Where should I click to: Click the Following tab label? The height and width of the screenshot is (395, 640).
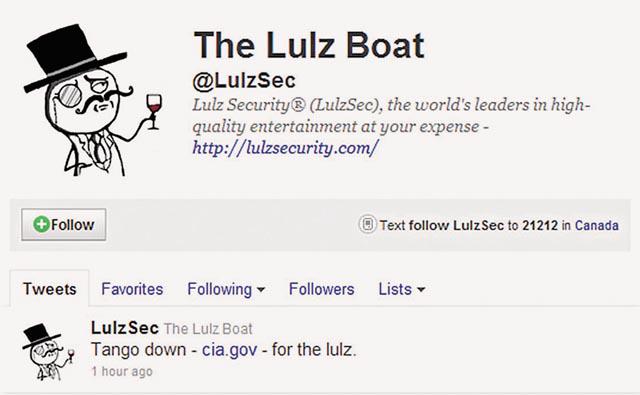coord(219,289)
